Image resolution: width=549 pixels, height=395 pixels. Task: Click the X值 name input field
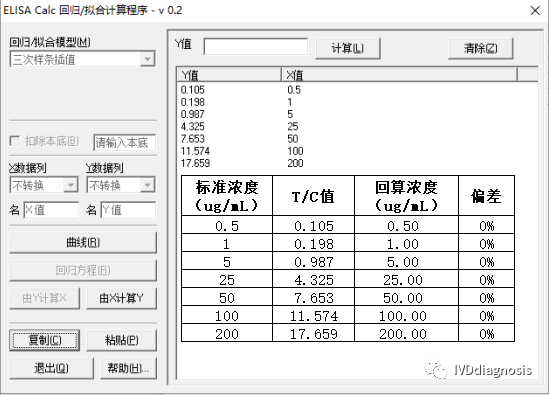[x=51, y=210]
